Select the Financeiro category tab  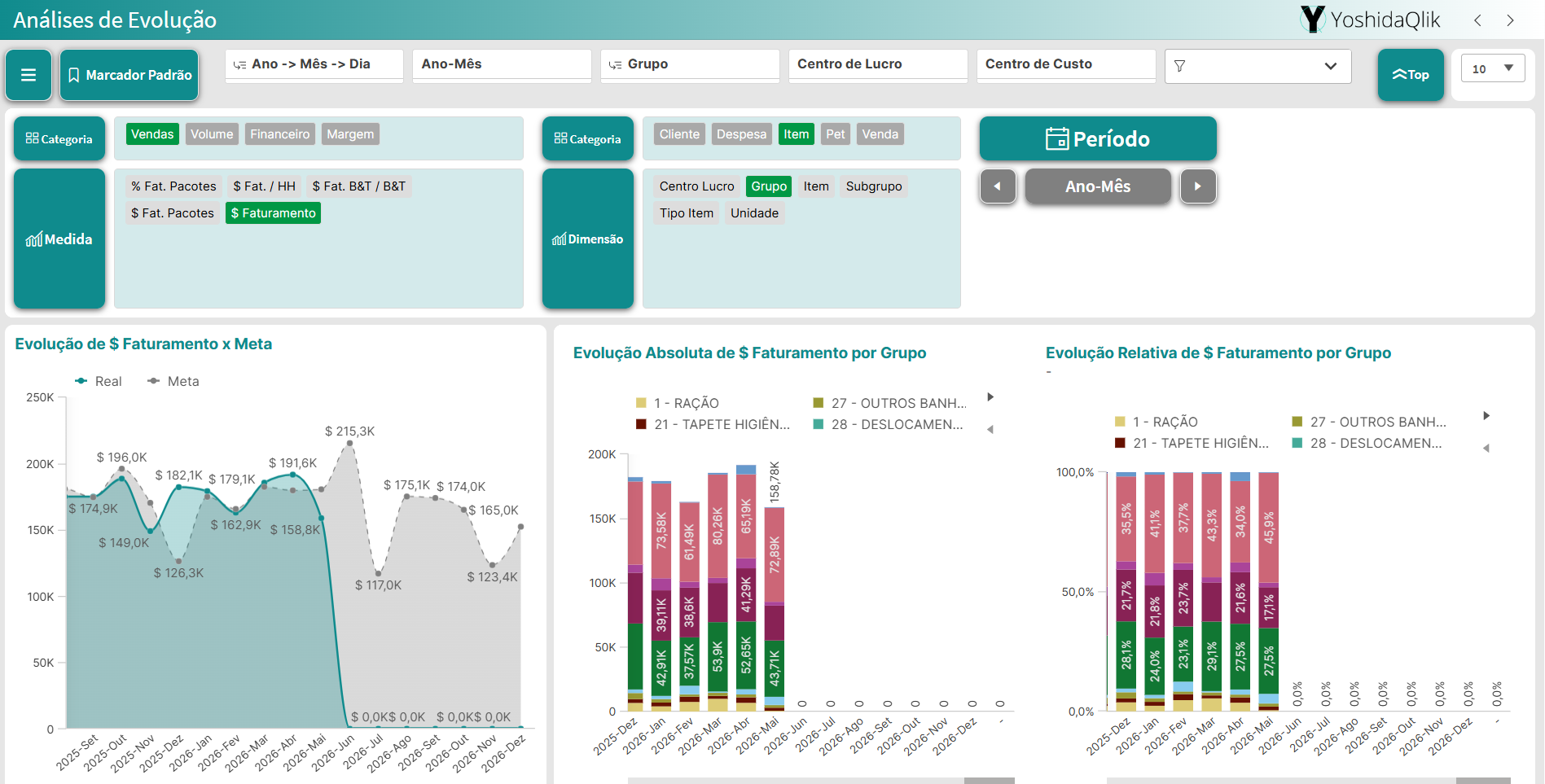(279, 134)
